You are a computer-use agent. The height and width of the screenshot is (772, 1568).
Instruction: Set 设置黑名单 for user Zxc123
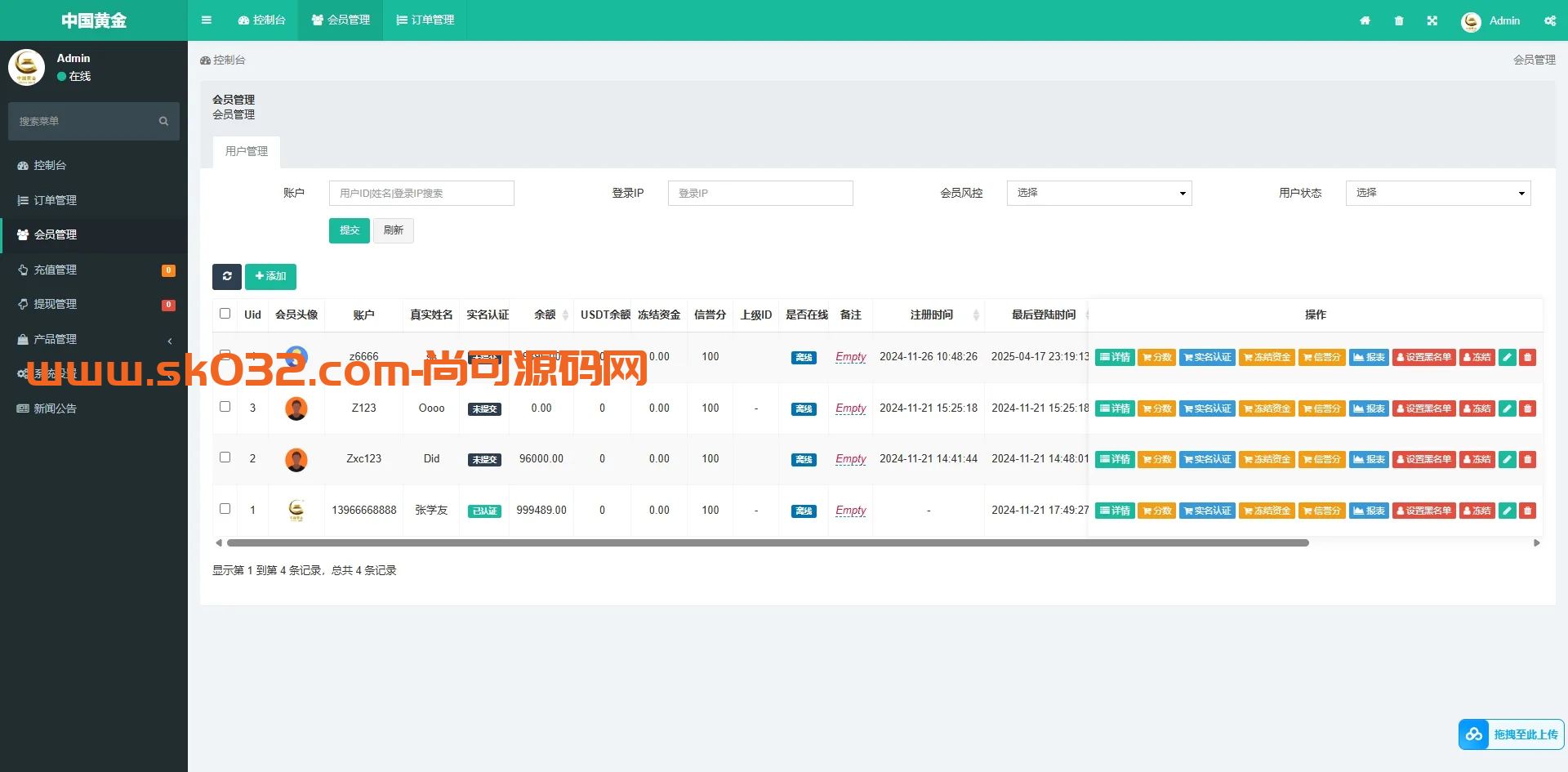(x=1423, y=459)
